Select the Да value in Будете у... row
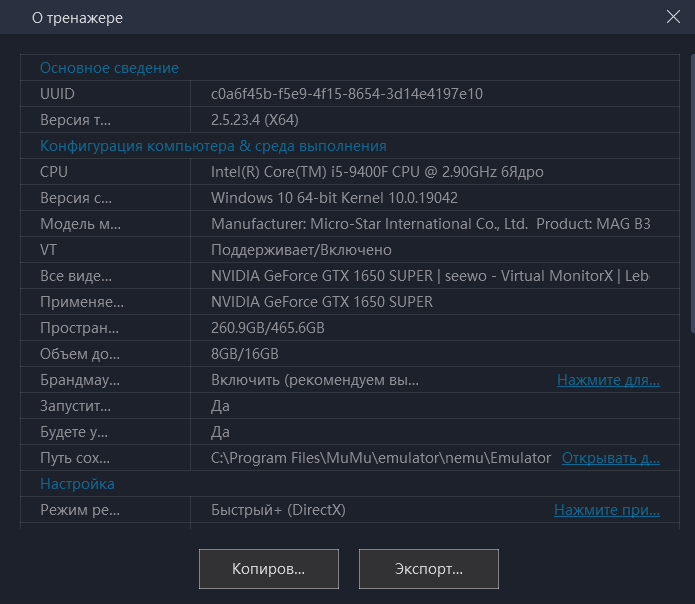 point(220,432)
